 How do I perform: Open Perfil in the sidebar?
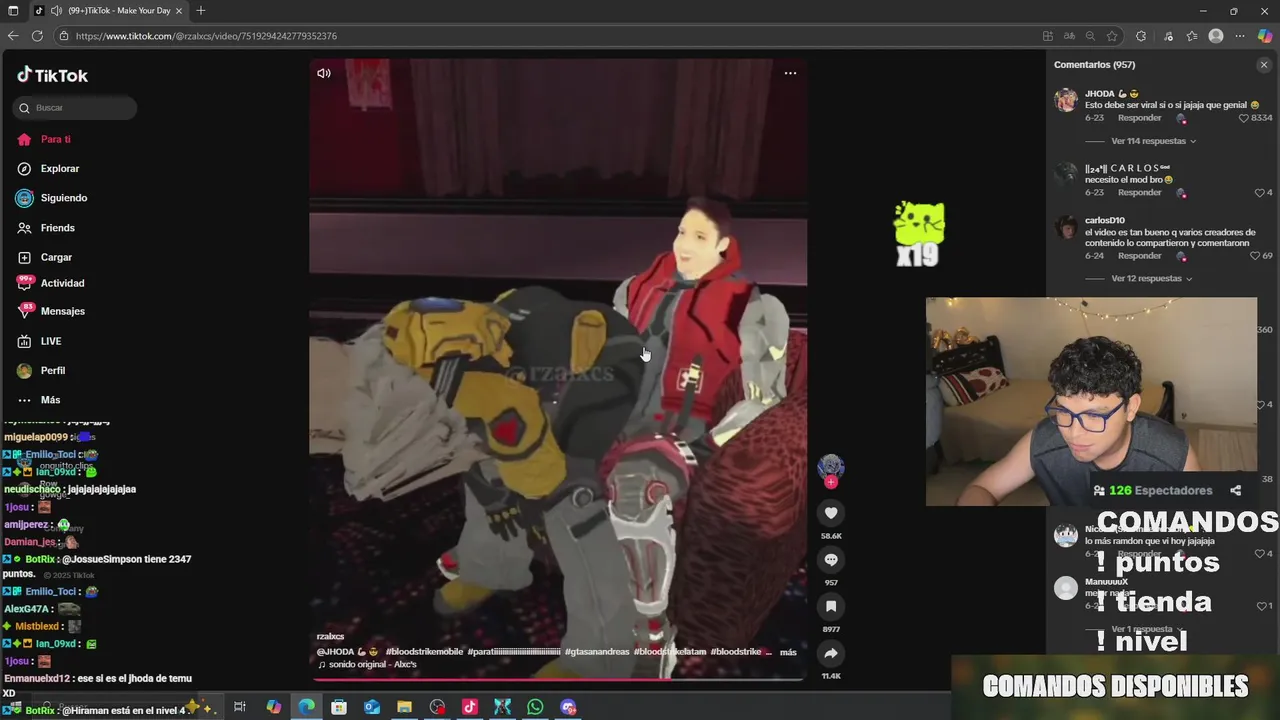point(53,370)
